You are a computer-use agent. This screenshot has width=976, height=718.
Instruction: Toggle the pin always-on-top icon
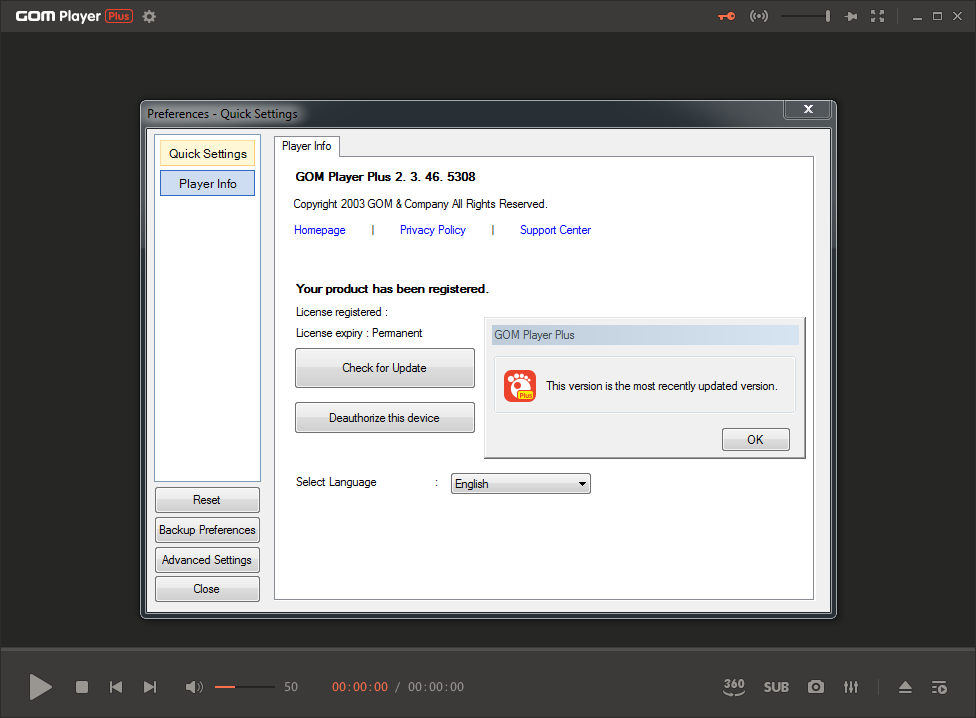pos(850,16)
